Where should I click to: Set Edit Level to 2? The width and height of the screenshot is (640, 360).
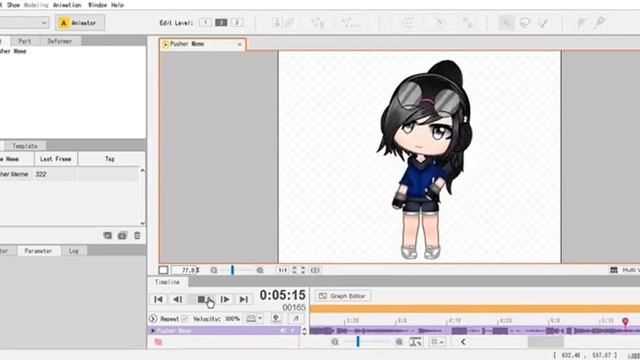[221, 22]
